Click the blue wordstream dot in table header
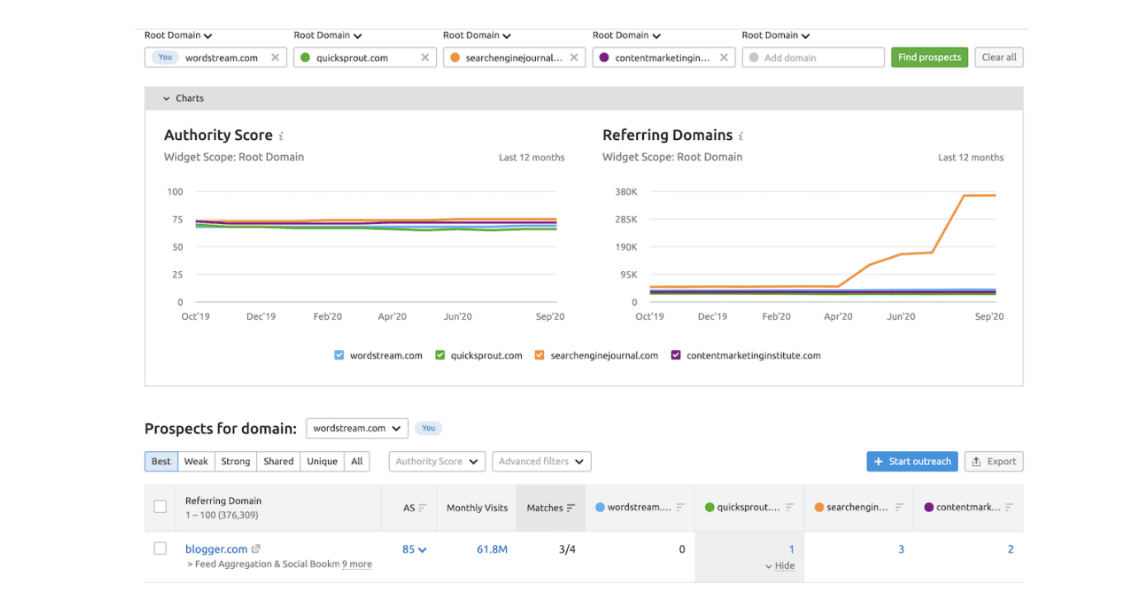Viewport: 1136px width, 593px height. 600,508
